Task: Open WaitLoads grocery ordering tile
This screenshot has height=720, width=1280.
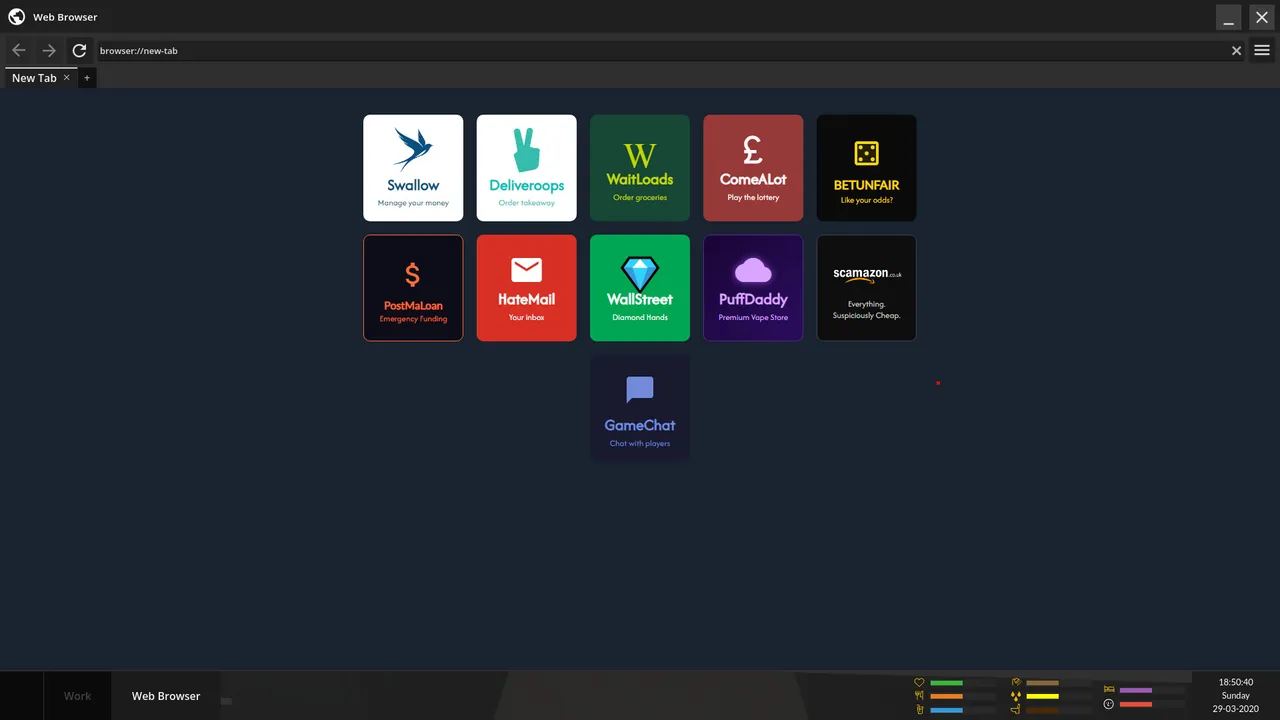Action: click(x=640, y=168)
